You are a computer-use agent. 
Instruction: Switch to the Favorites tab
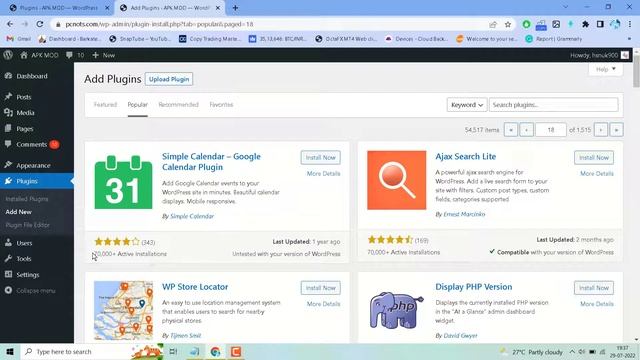(x=221, y=104)
